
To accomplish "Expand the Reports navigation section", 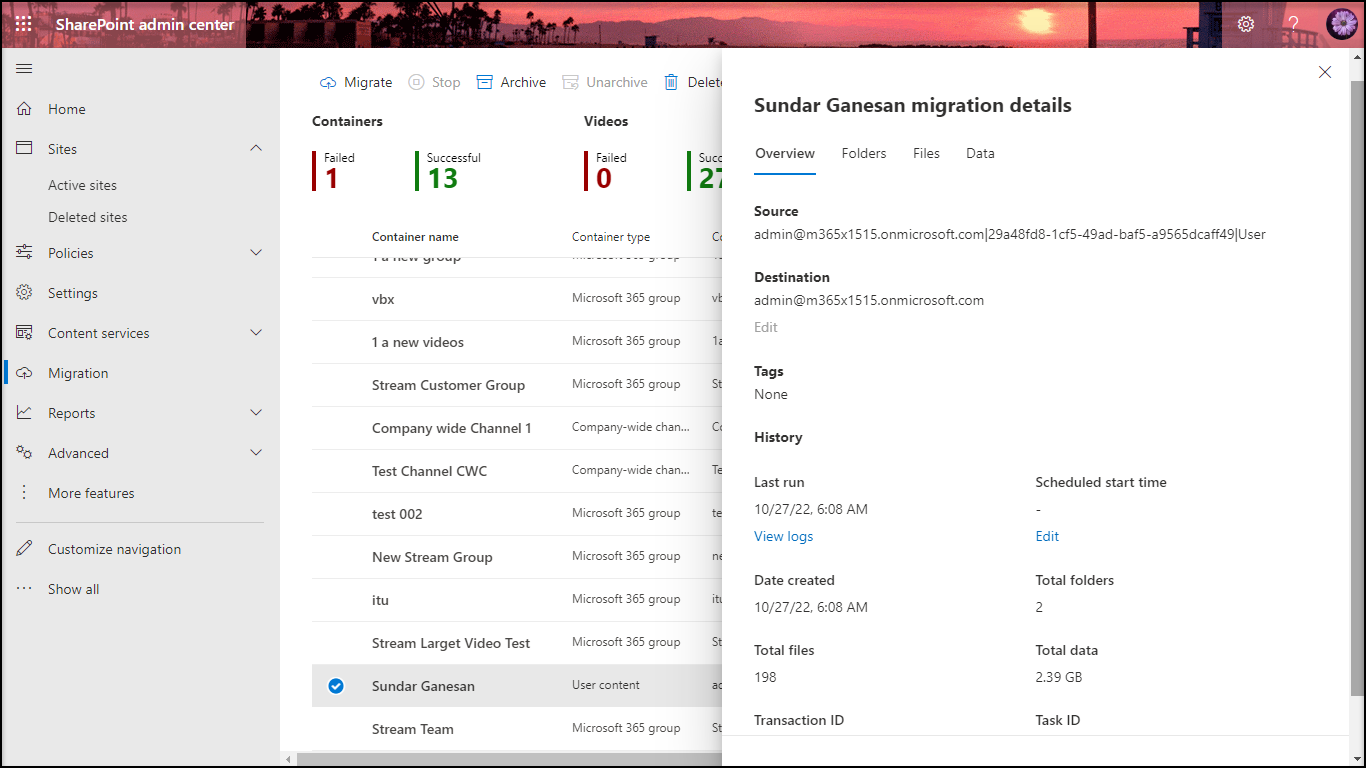I will (256, 413).
